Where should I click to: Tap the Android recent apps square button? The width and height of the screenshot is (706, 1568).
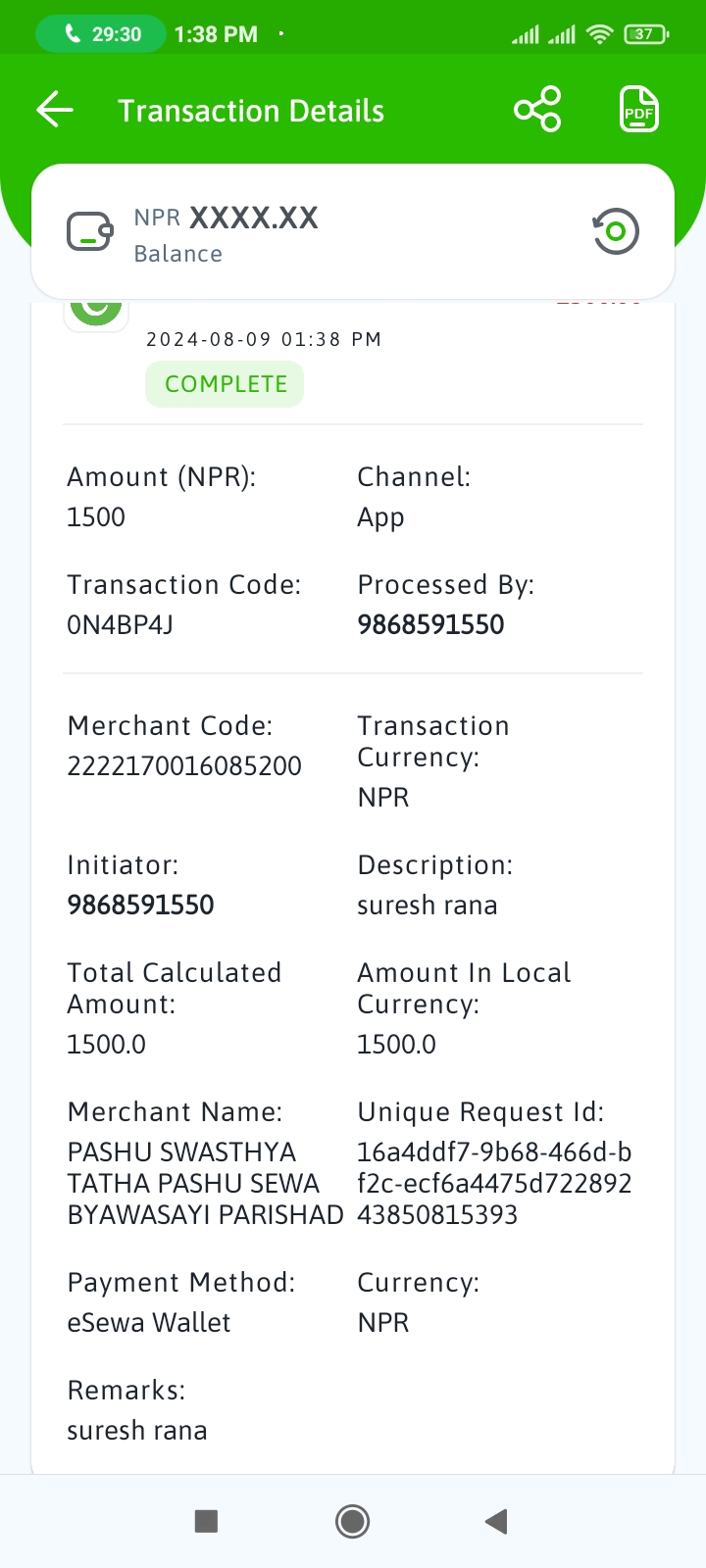(x=206, y=1521)
